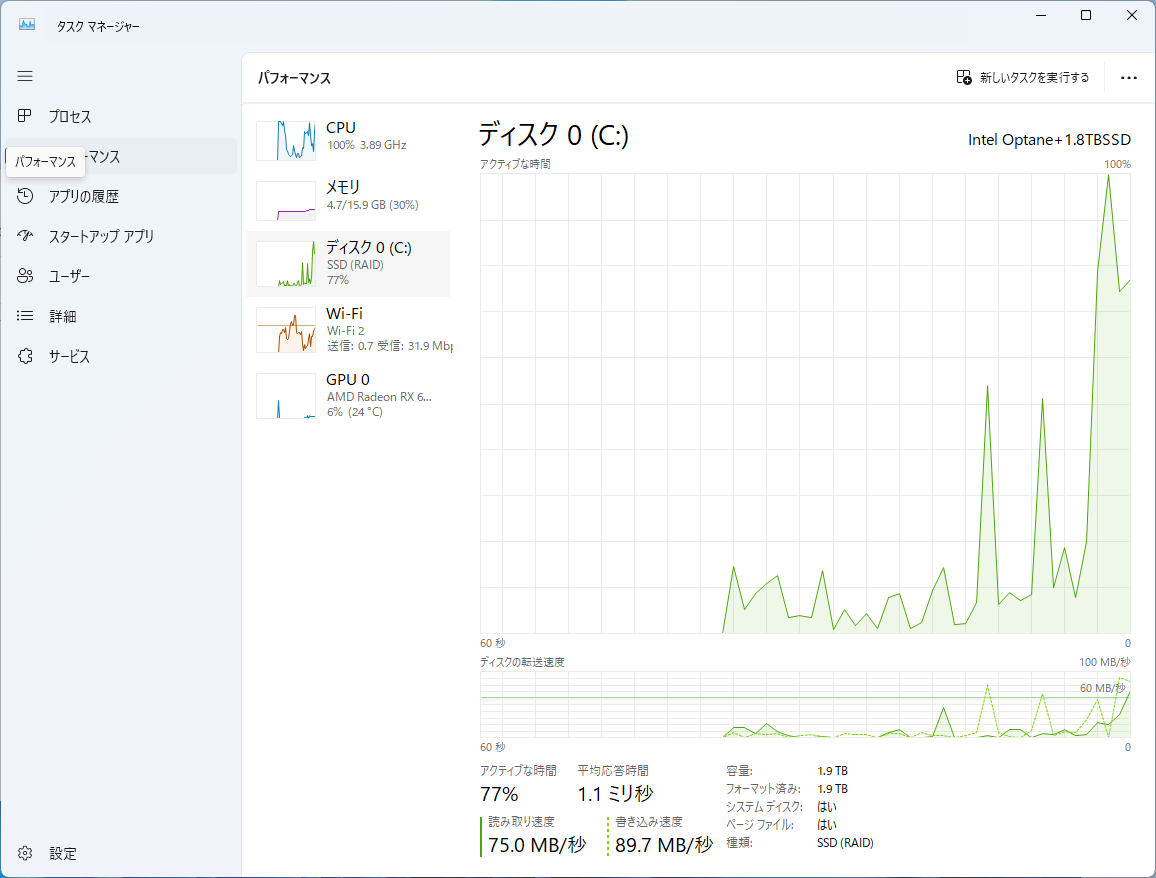Click the スタートアップ アプリ gauge icon

[x=25, y=236]
